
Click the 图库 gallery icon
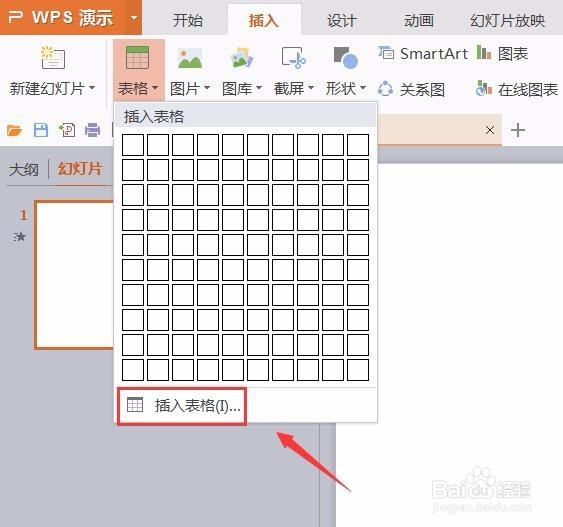(242, 58)
